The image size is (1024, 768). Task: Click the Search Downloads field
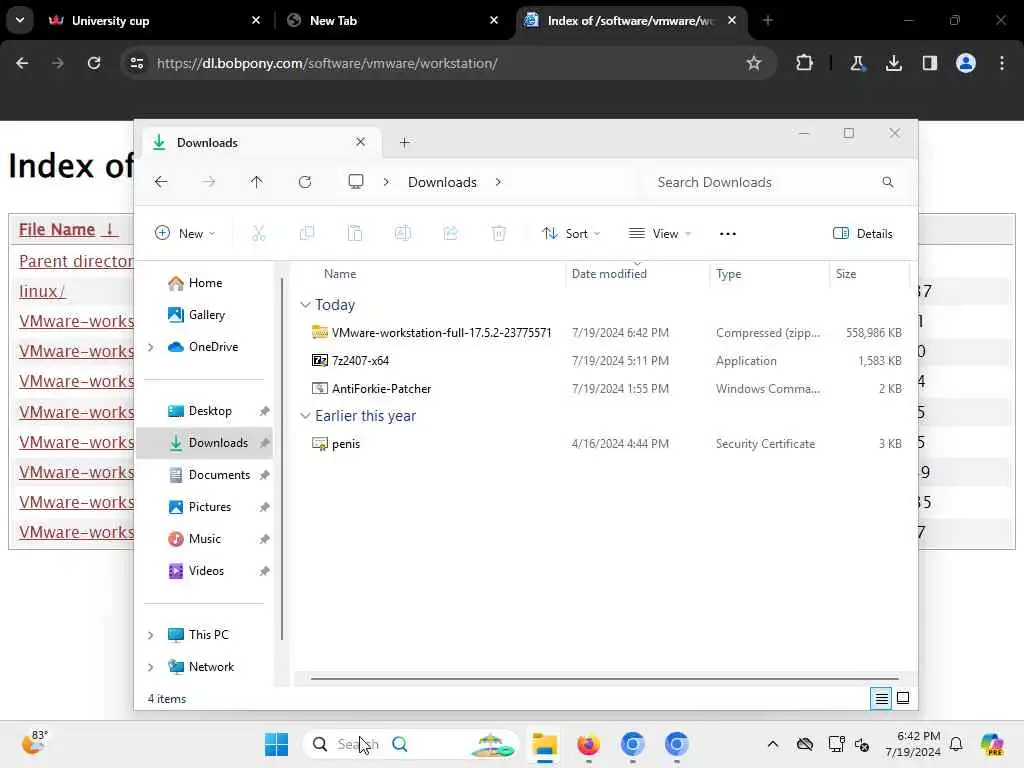(x=775, y=182)
